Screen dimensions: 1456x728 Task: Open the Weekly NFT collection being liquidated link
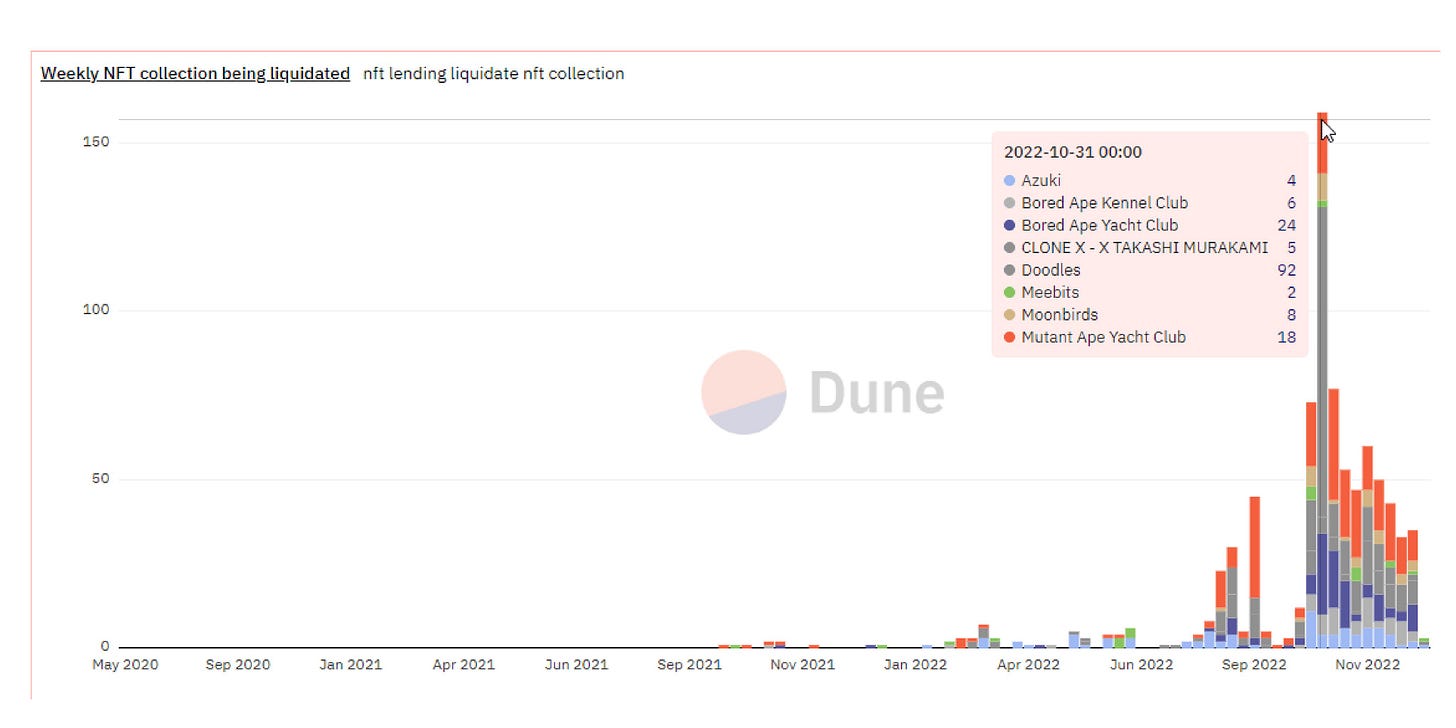[x=195, y=73]
